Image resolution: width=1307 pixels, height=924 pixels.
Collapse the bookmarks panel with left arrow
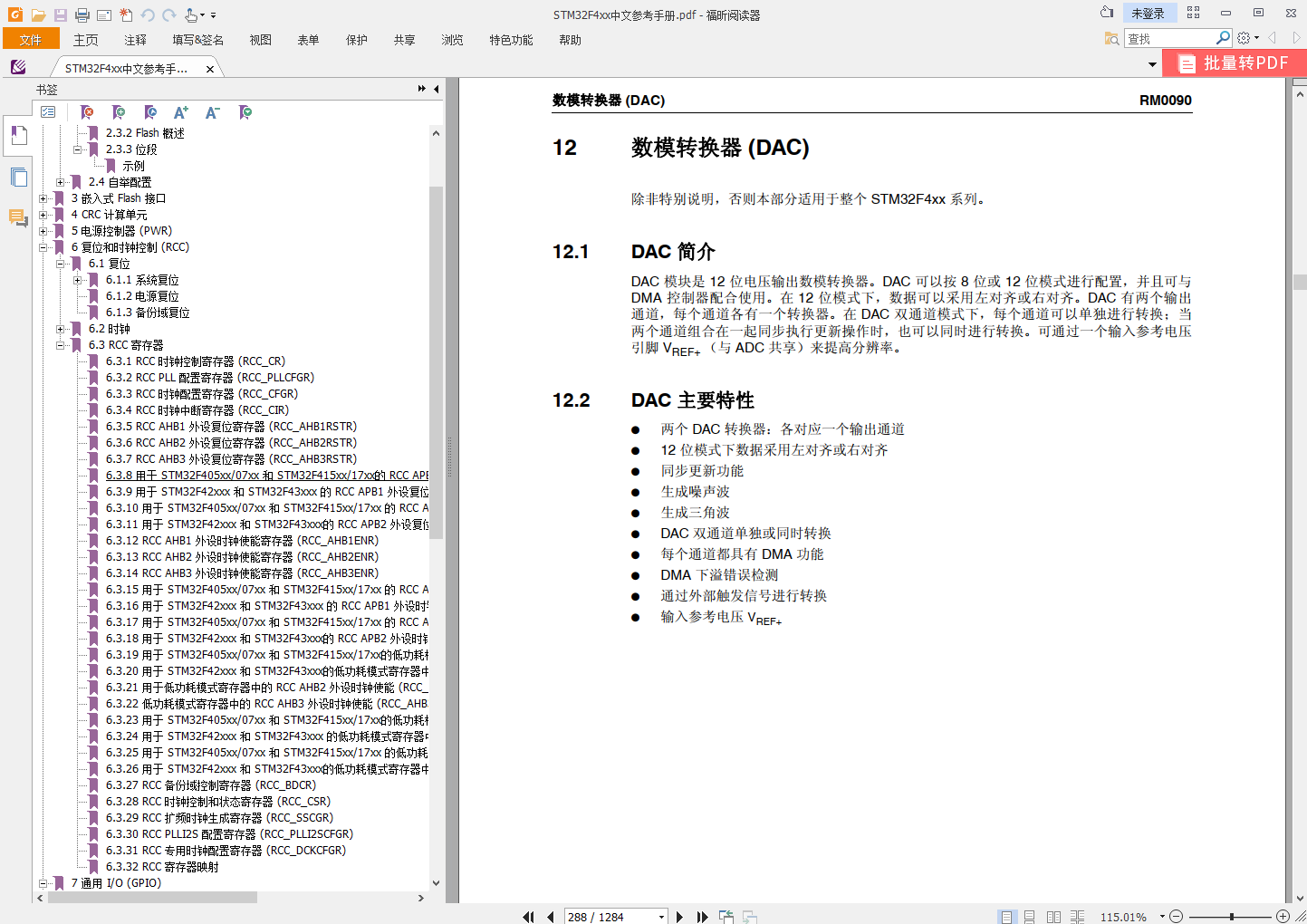437,89
